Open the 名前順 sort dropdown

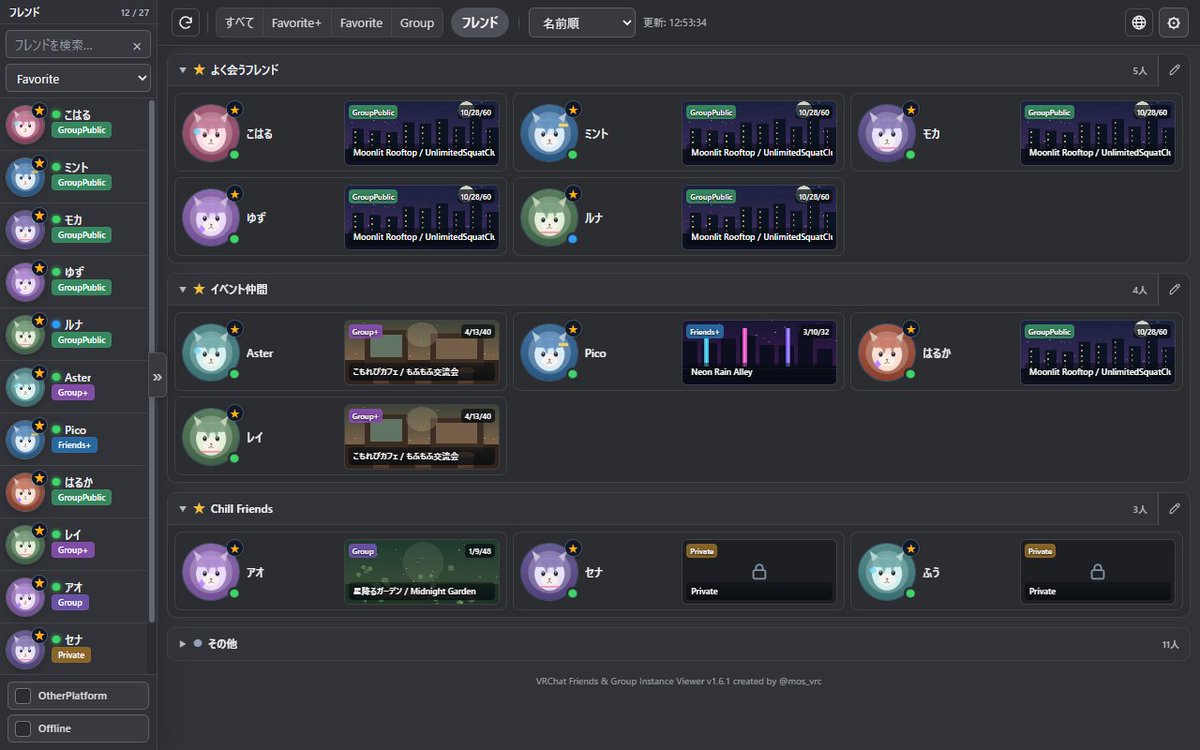[x=582, y=23]
